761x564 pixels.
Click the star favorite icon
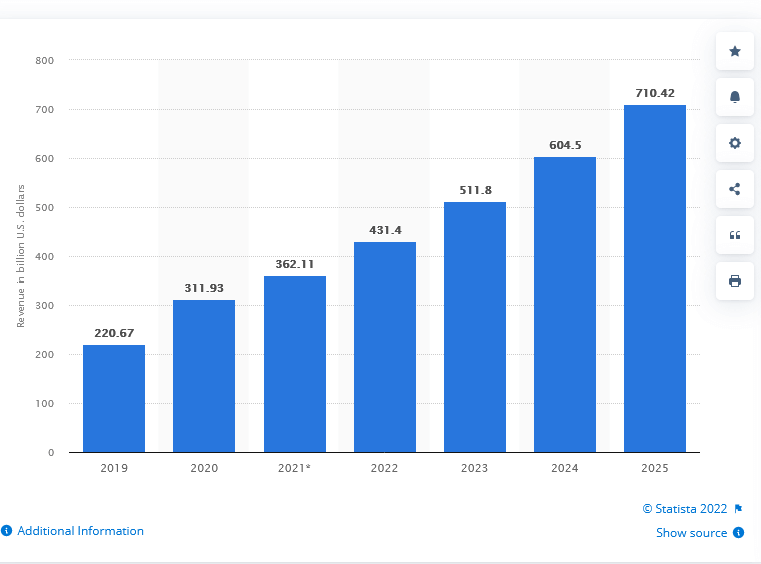(735, 51)
